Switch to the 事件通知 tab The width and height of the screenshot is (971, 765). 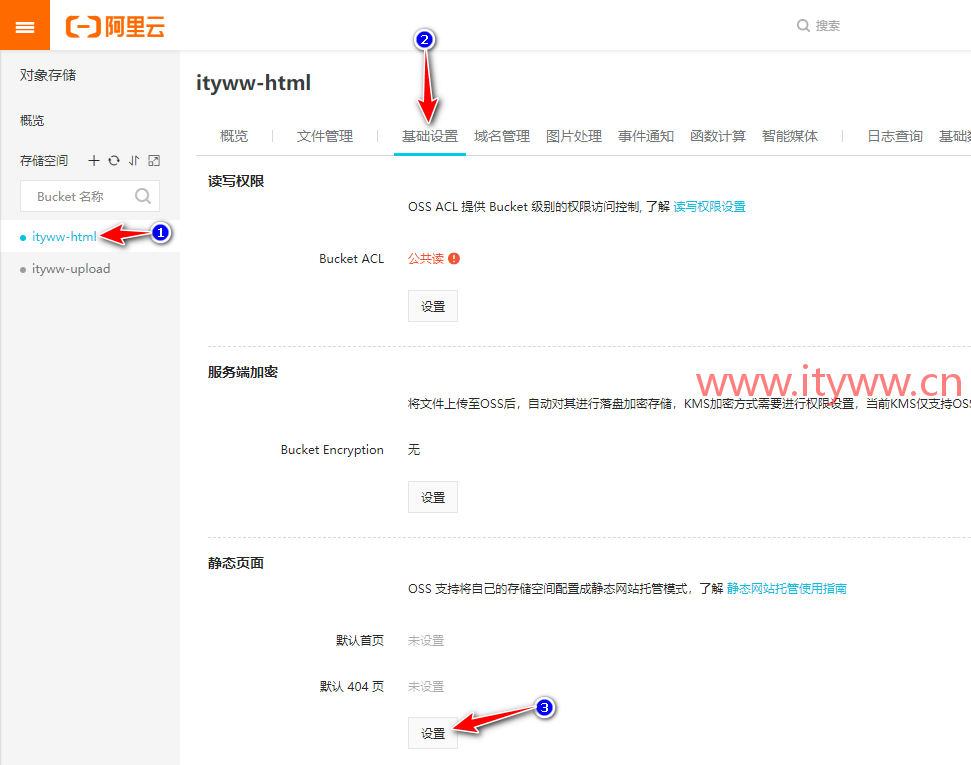coord(646,136)
